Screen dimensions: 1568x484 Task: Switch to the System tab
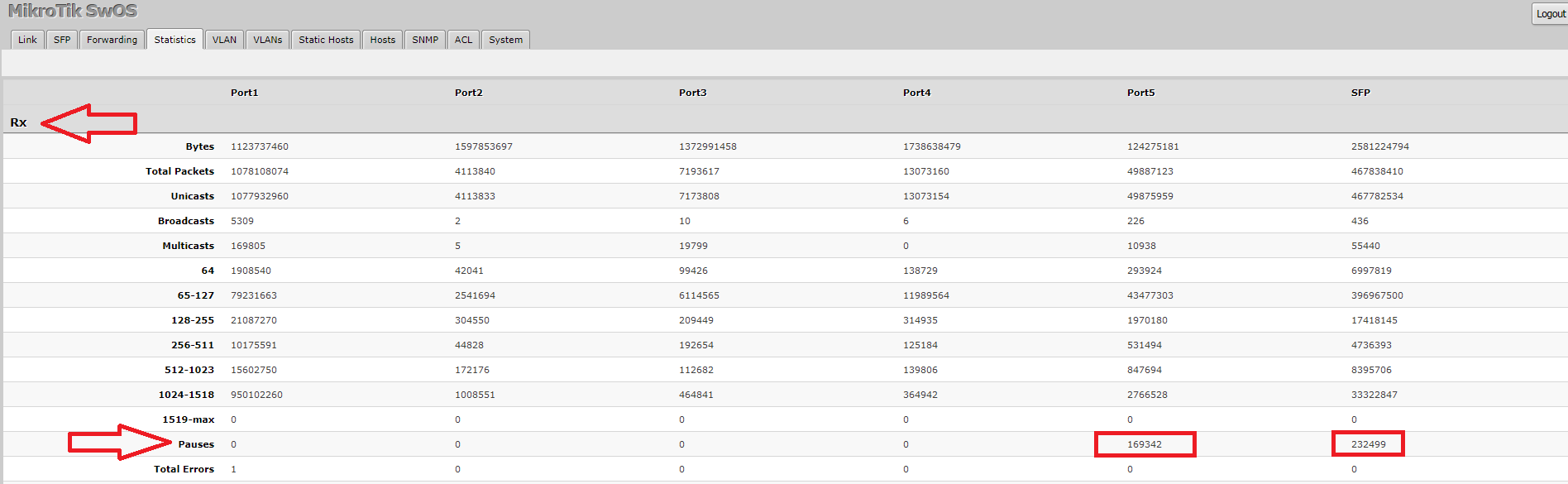click(x=505, y=40)
